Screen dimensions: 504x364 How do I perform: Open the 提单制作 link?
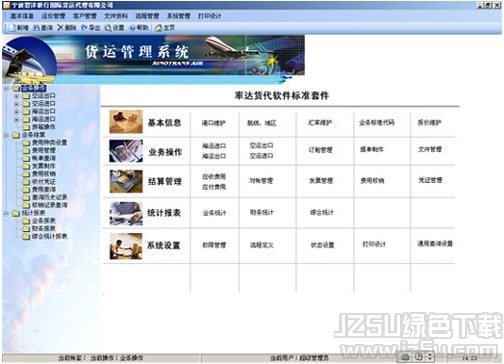tap(372, 149)
